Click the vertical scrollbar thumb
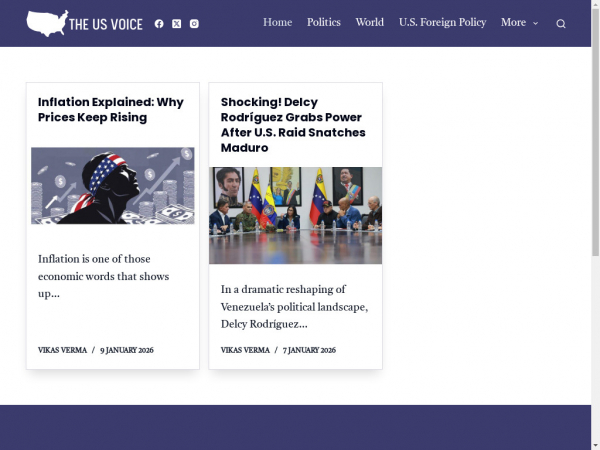This screenshot has height=450, width=600. click(595, 132)
